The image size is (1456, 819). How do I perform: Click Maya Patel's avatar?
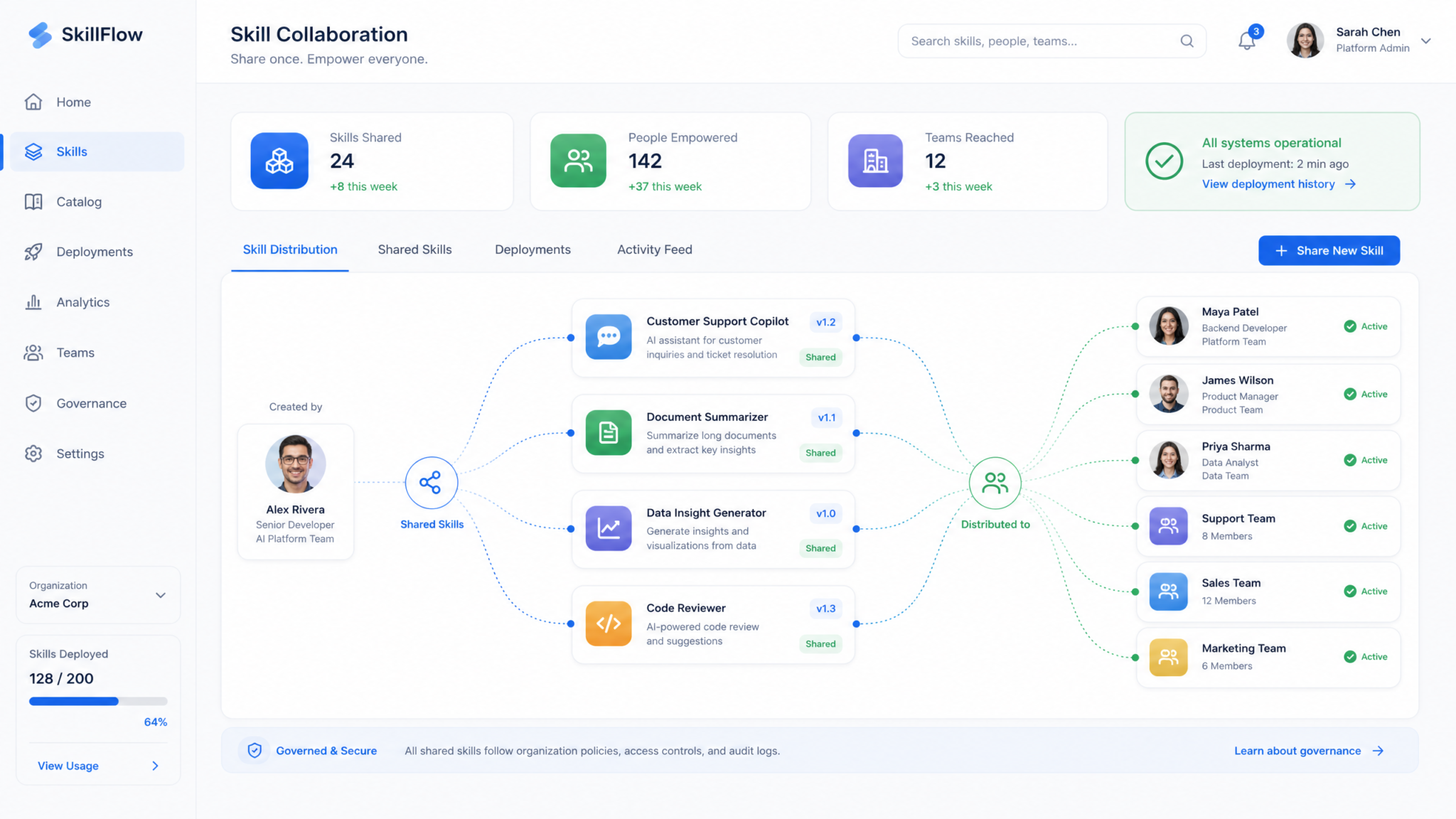coord(1169,326)
